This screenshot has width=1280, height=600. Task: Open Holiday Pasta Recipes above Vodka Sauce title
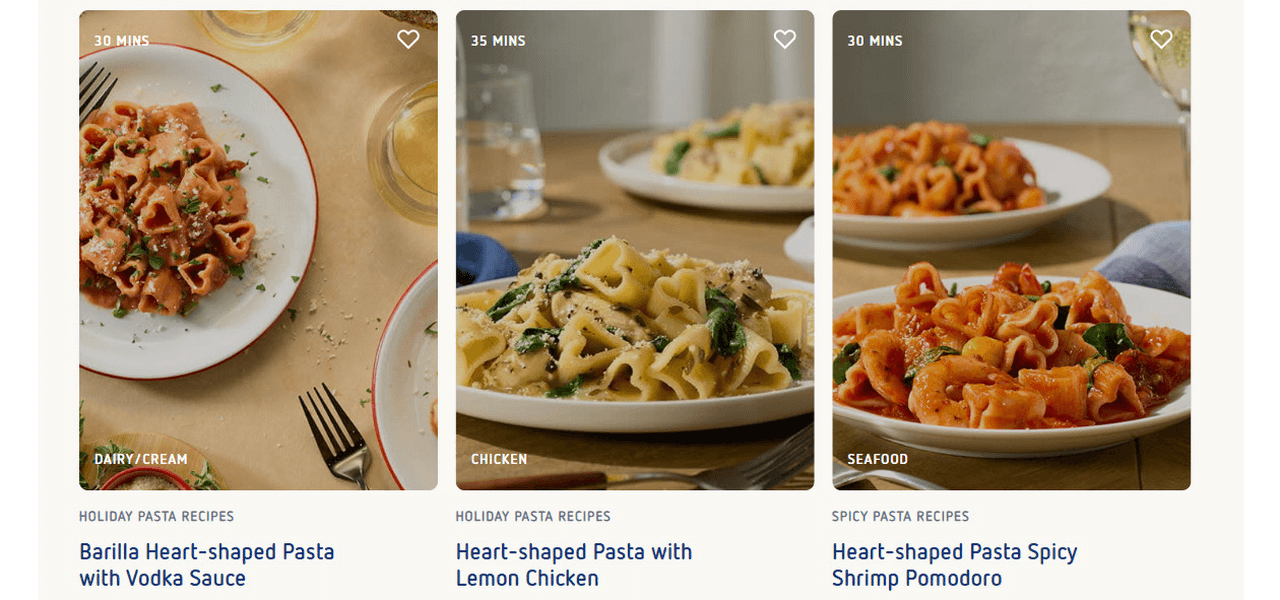(x=156, y=516)
